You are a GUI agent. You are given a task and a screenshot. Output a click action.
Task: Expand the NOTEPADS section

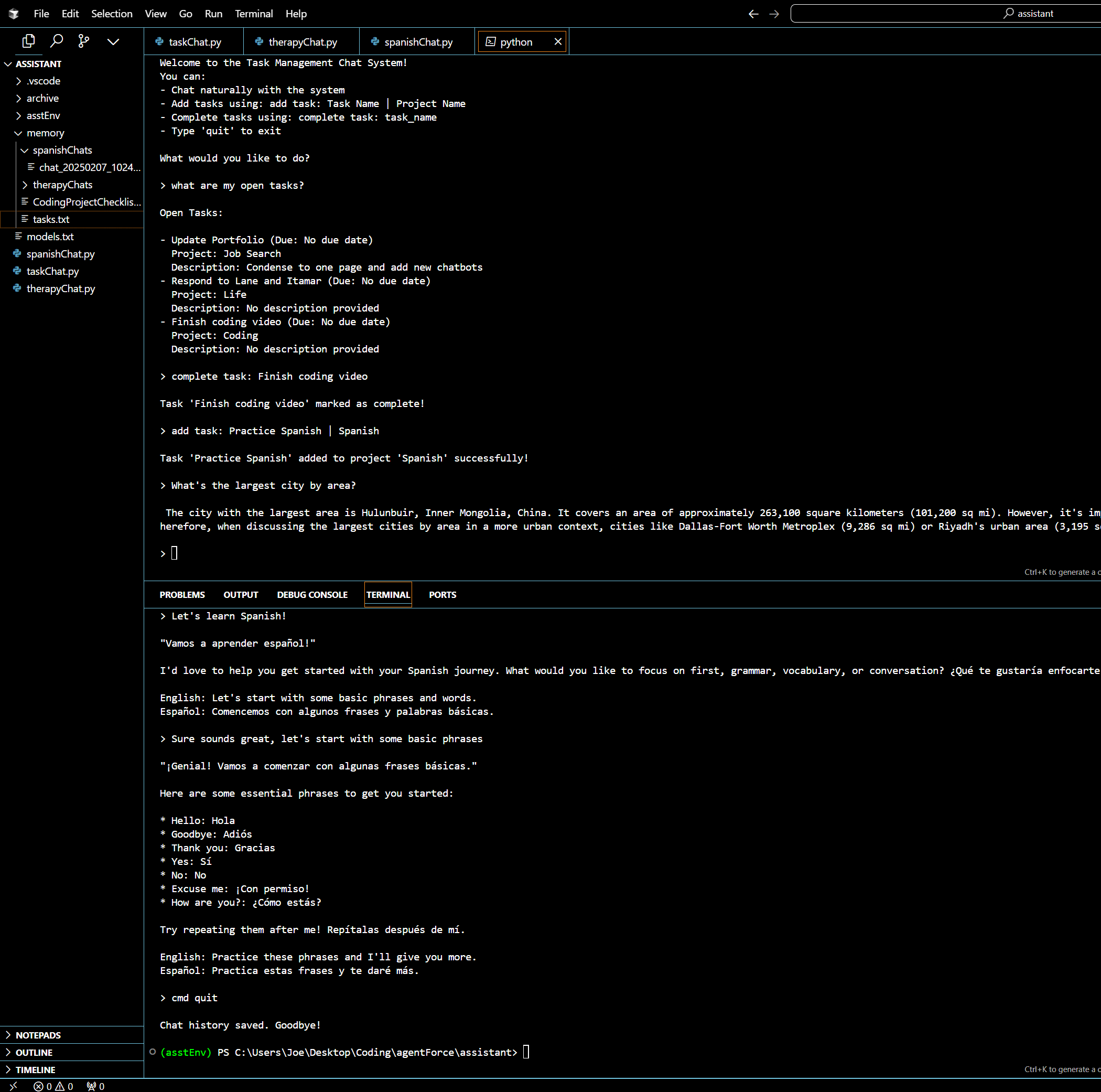tap(38, 1035)
